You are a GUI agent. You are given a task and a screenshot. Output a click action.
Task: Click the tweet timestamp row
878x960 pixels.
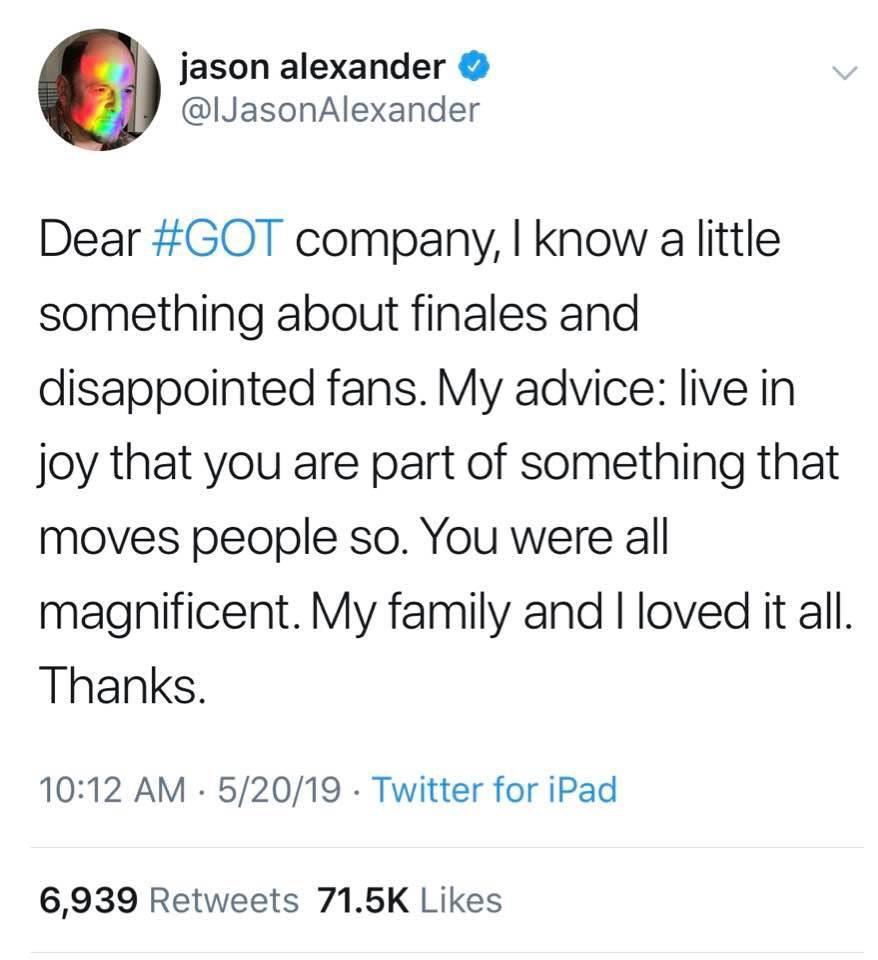[x=300, y=790]
